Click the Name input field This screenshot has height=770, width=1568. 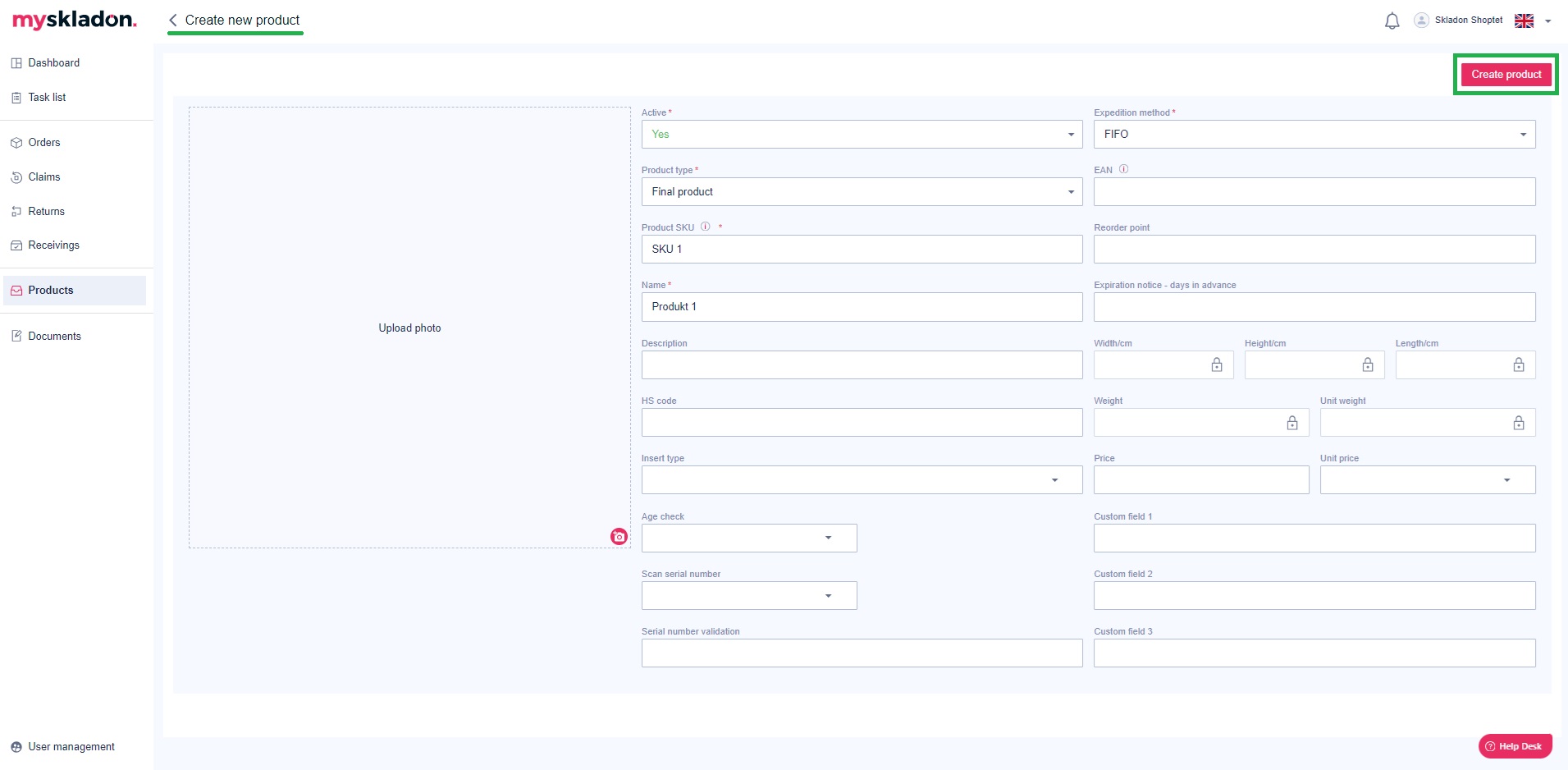click(x=862, y=307)
